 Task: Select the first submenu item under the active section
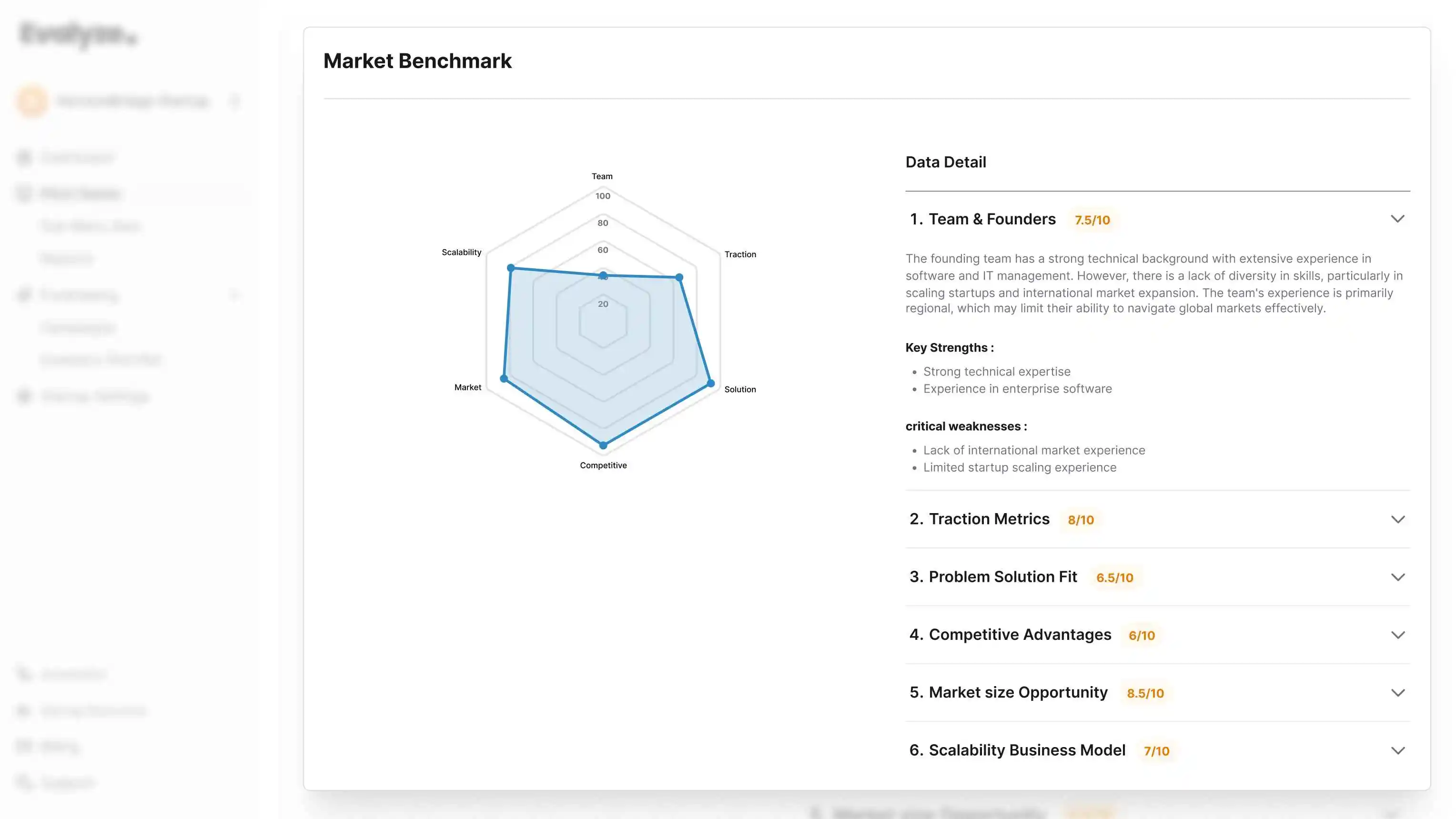pos(91,225)
